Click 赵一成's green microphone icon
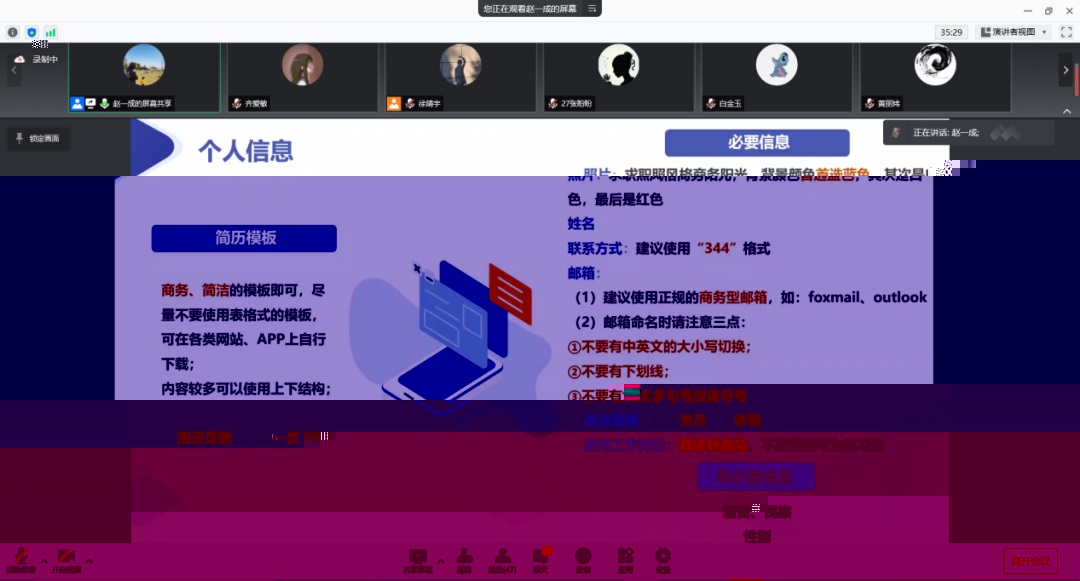This screenshot has width=1080, height=581. point(104,103)
